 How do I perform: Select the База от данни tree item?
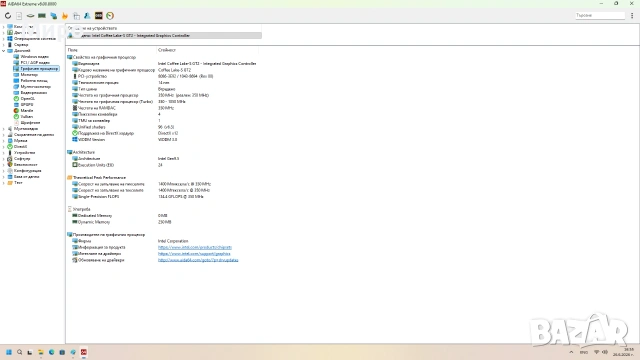pyautogui.click(x=27, y=177)
